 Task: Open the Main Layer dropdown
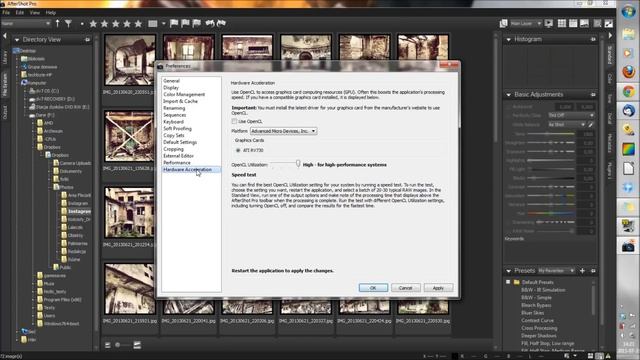click(x=526, y=24)
